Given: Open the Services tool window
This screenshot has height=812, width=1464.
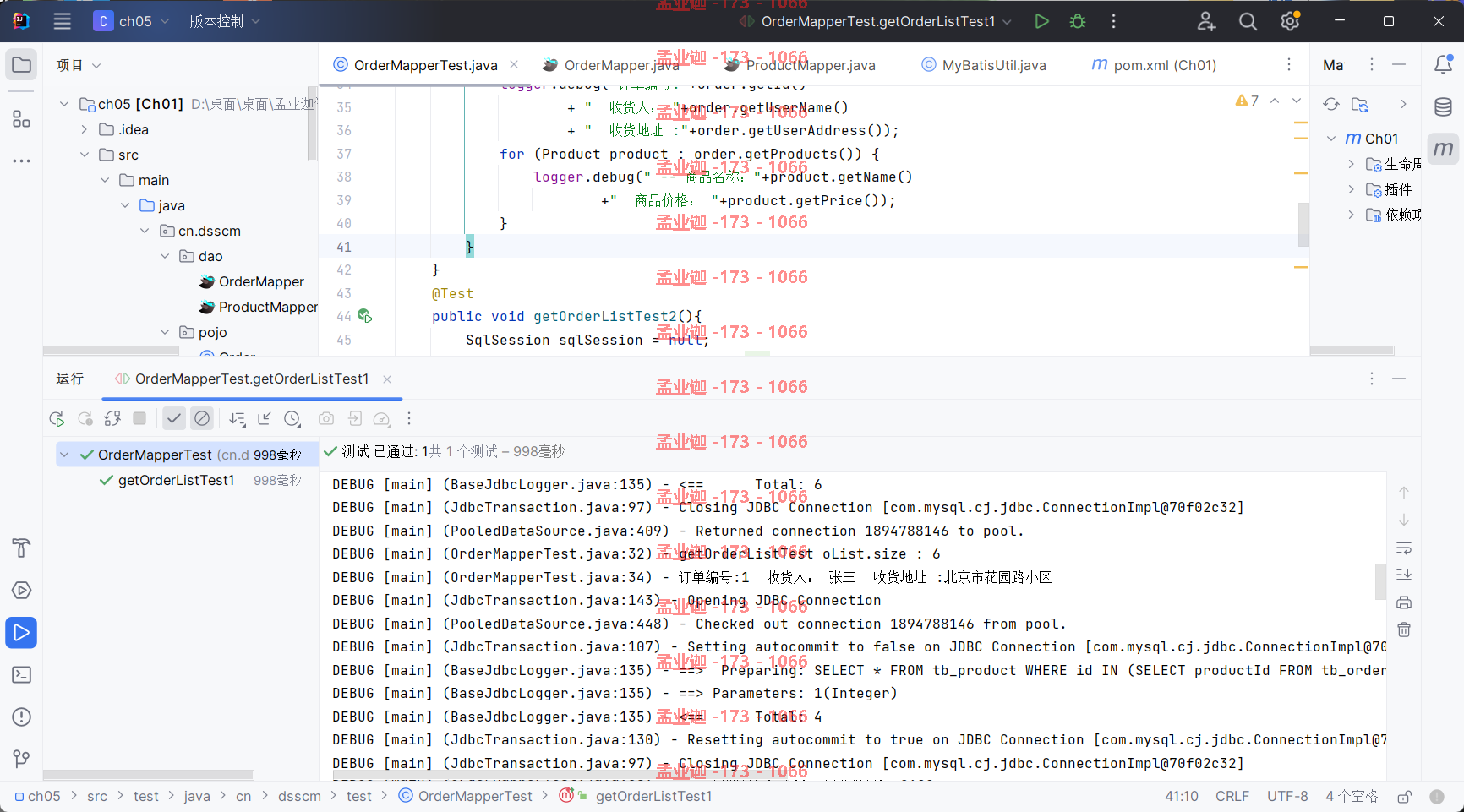Looking at the screenshot, I should [x=22, y=590].
